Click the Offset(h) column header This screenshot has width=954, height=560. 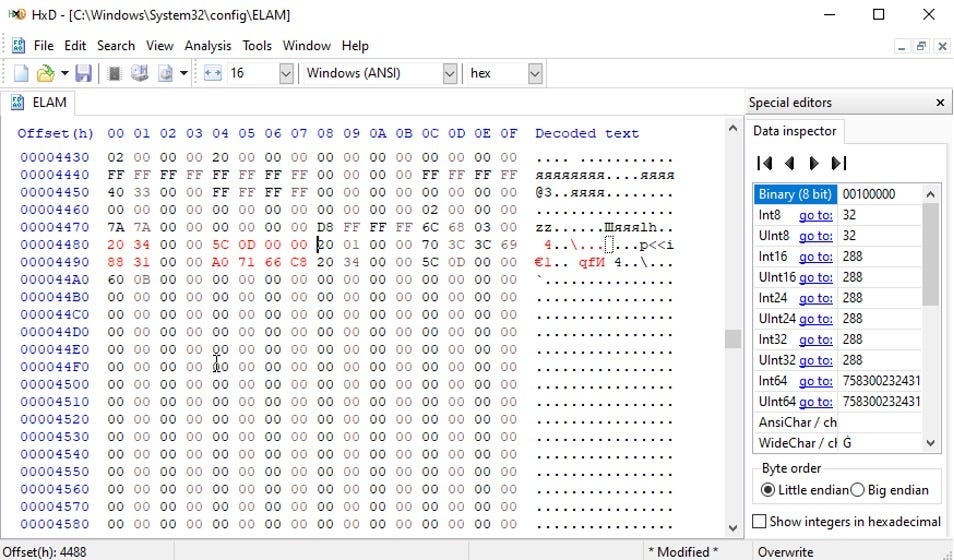pyautogui.click(x=55, y=133)
